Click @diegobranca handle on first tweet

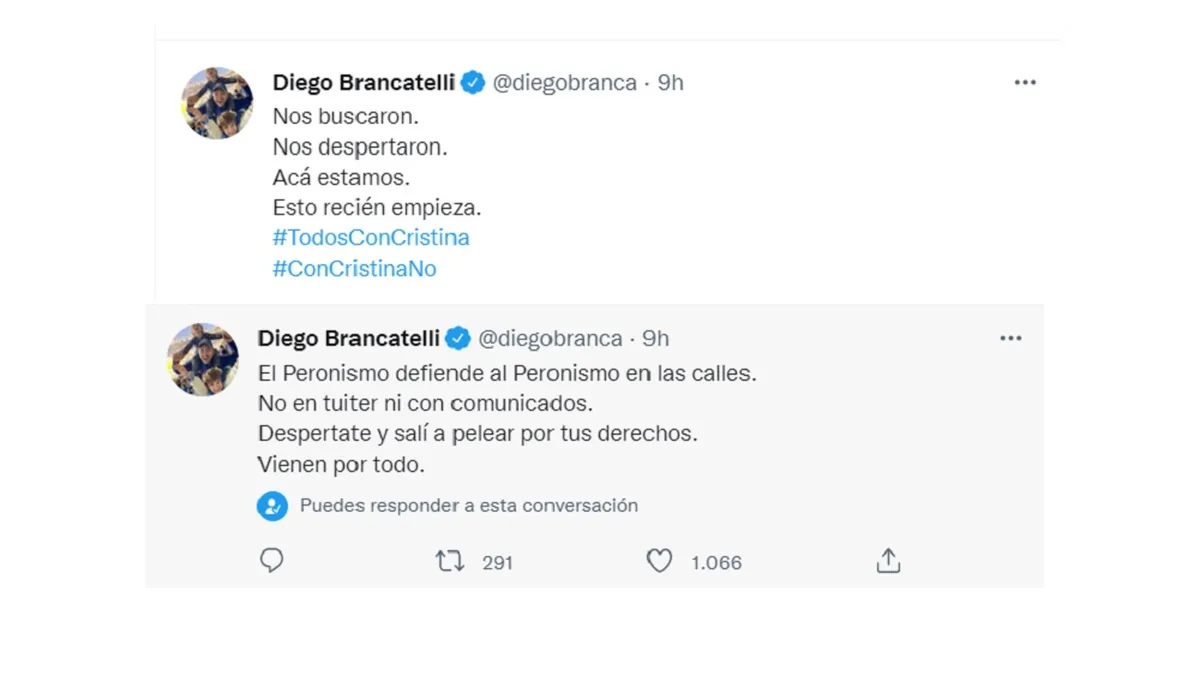point(564,83)
